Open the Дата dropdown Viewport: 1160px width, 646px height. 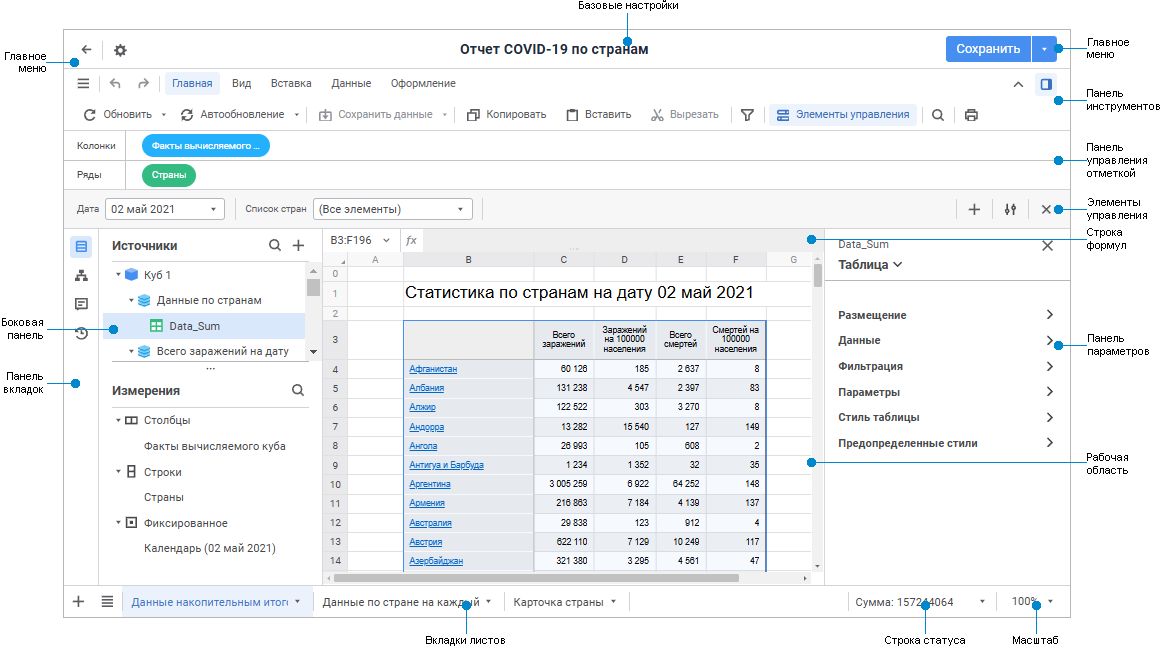pos(166,209)
